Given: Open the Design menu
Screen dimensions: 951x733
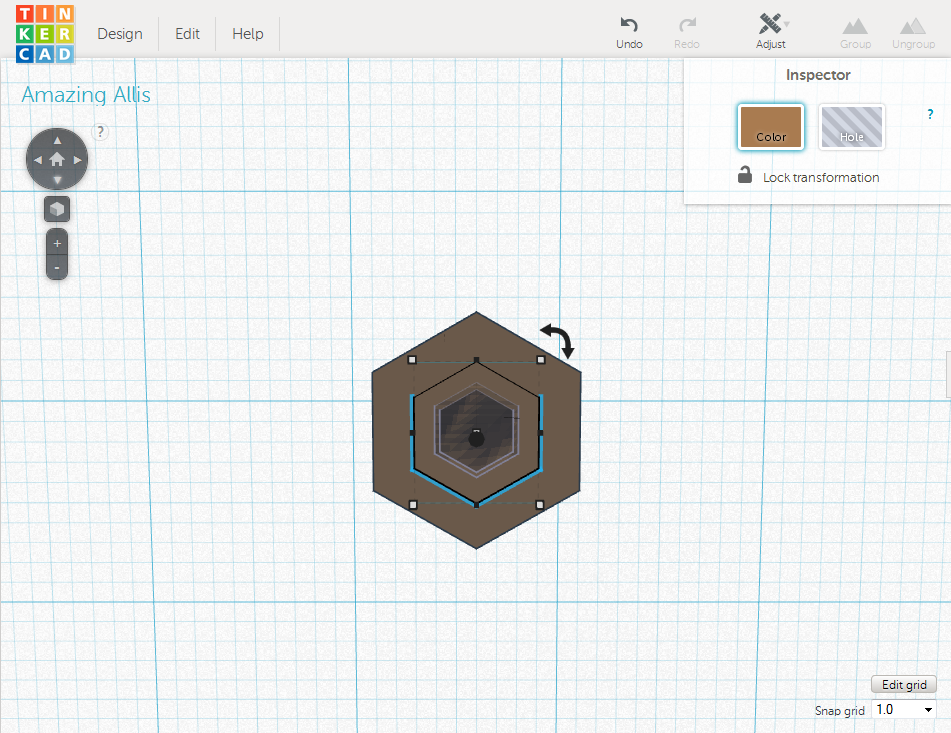Looking at the screenshot, I should click(x=120, y=34).
